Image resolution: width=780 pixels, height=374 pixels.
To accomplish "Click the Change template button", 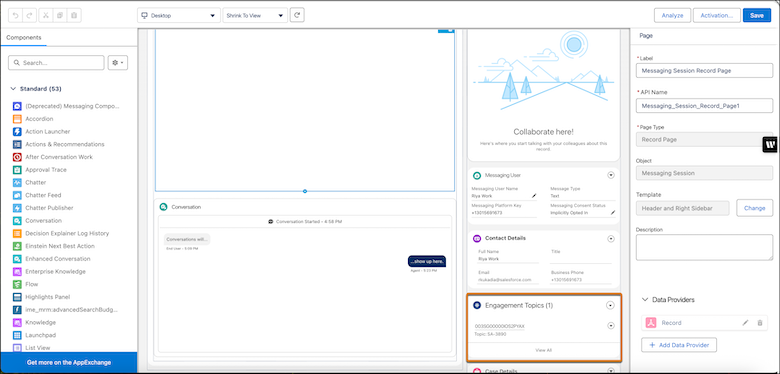I will click(x=754, y=208).
